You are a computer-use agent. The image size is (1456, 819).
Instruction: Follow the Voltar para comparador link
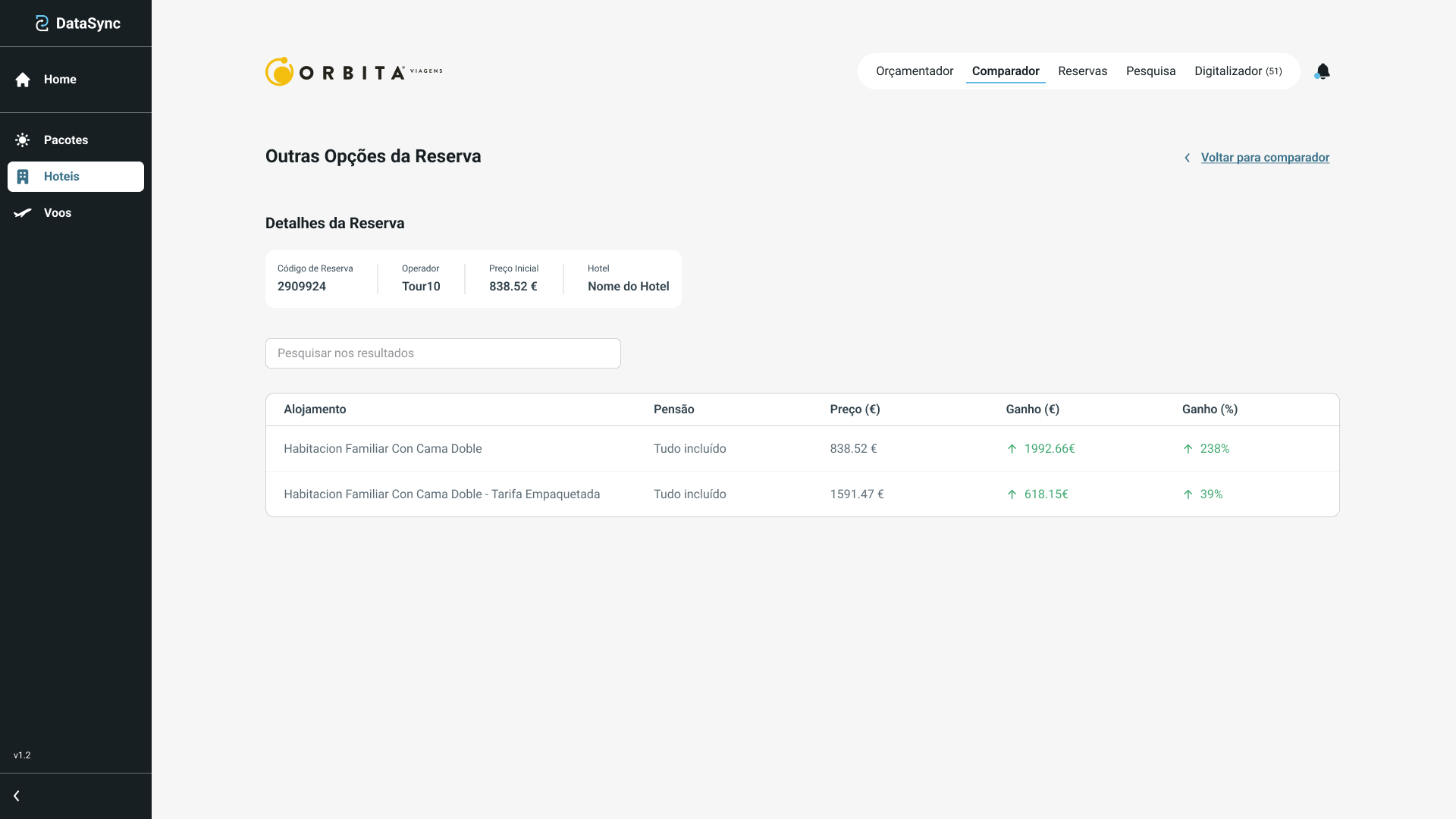click(x=1265, y=158)
